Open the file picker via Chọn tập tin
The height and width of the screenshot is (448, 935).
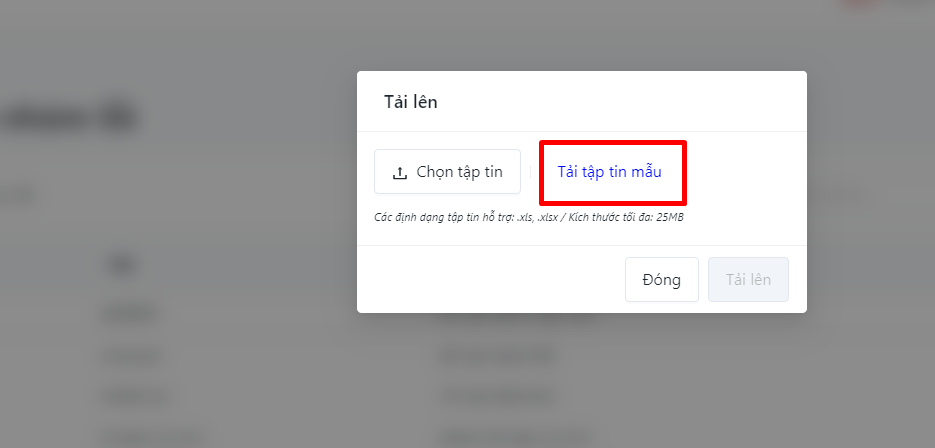(x=447, y=172)
